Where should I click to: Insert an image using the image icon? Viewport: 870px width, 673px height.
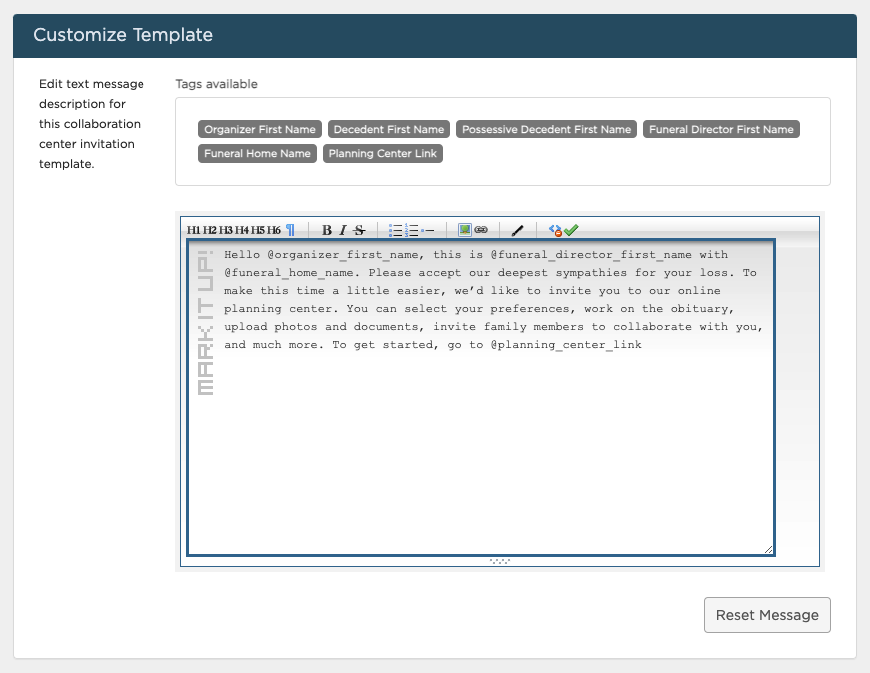pyautogui.click(x=463, y=230)
